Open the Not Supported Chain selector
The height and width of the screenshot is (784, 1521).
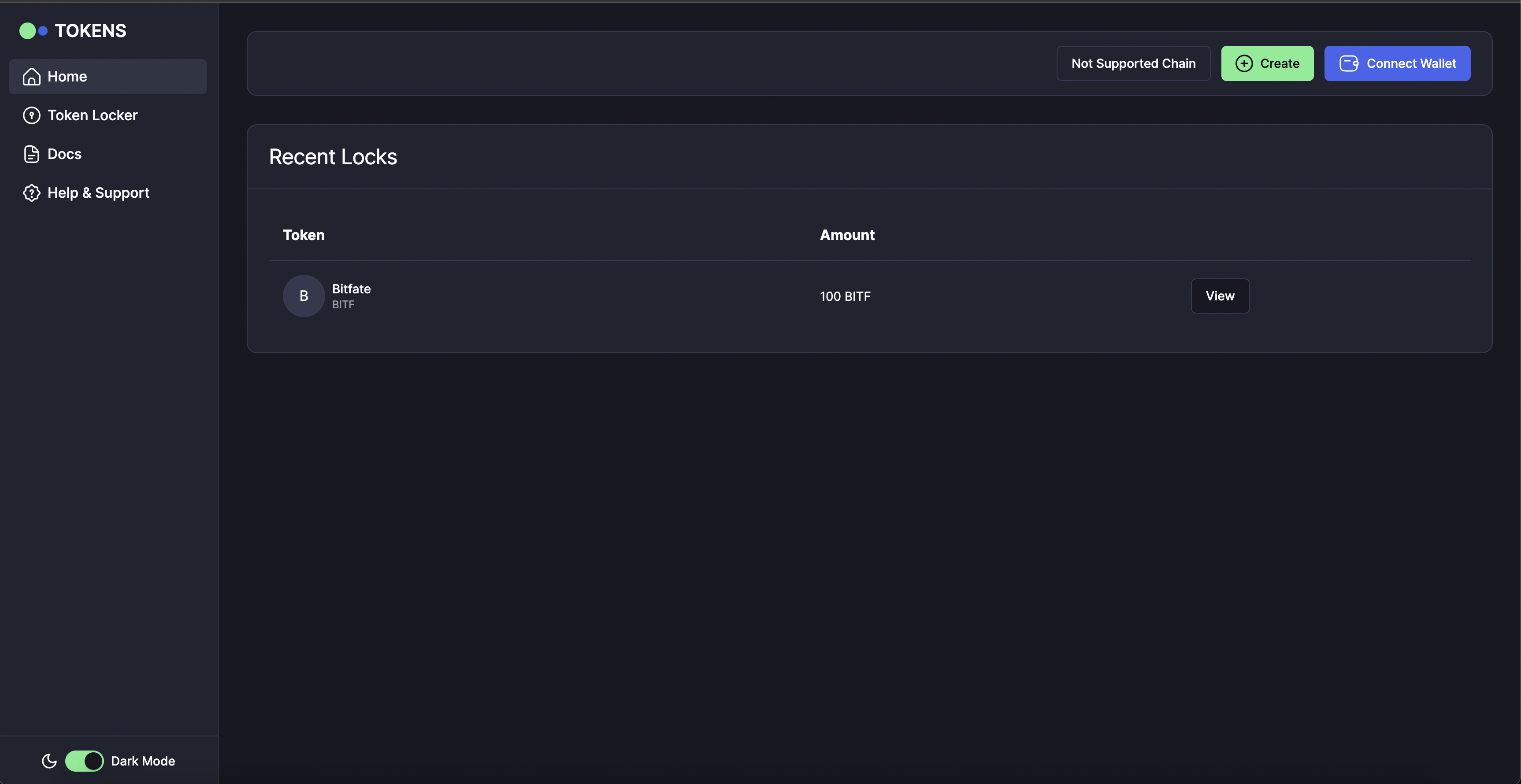tap(1133, 63)
